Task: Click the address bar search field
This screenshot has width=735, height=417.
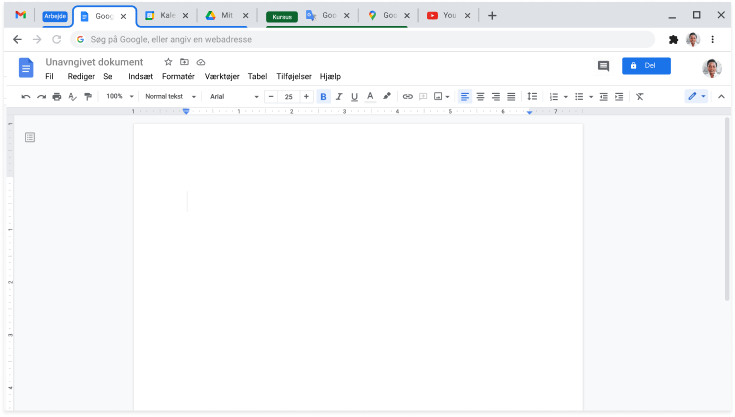Action: point(362,39)
